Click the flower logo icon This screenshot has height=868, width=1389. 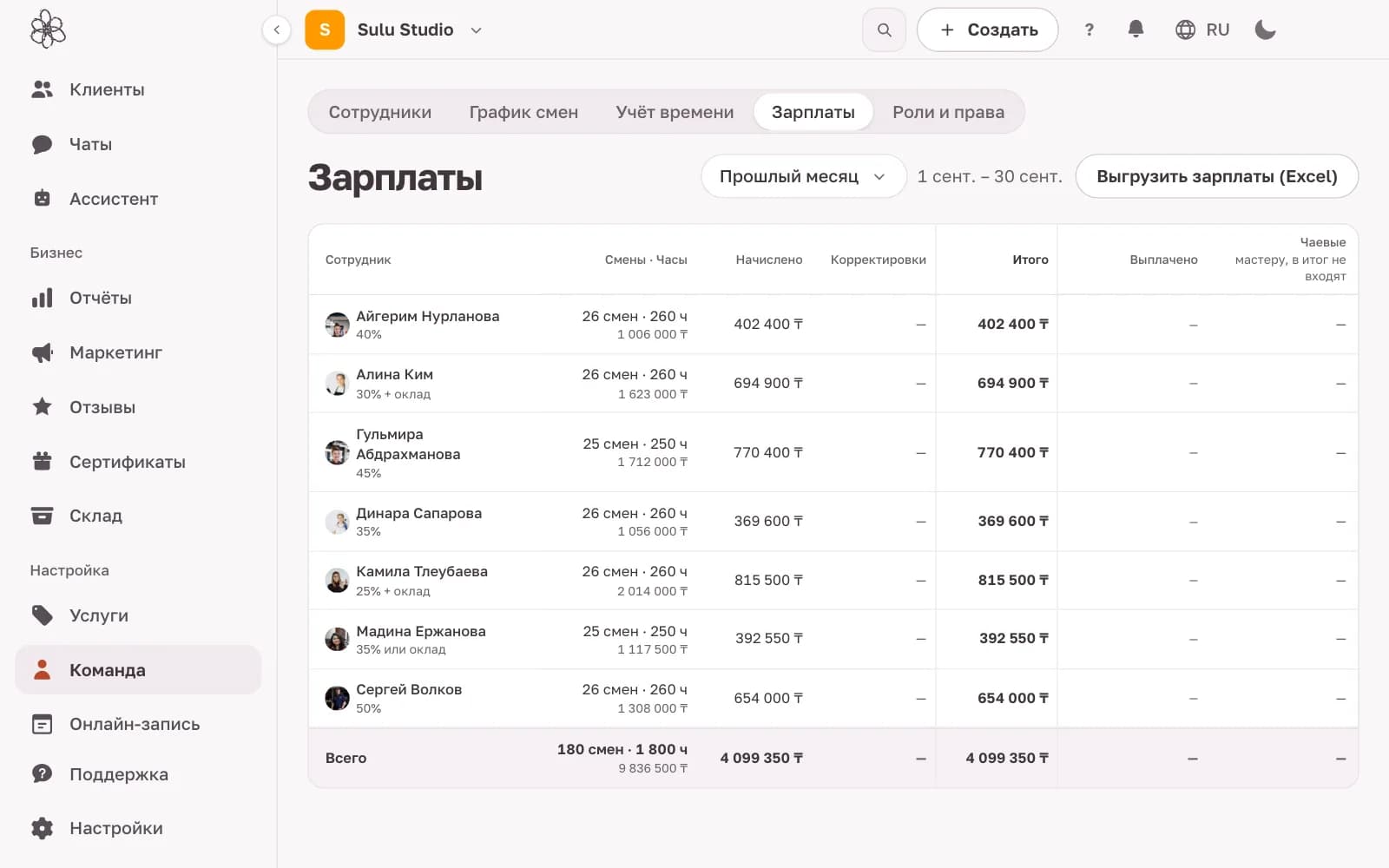[48, 30]
